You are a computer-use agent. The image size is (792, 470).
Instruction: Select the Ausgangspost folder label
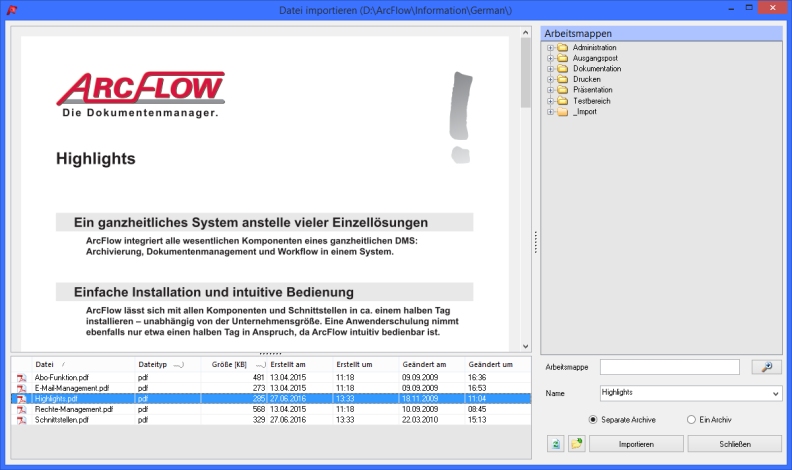[x=595, y=58]
